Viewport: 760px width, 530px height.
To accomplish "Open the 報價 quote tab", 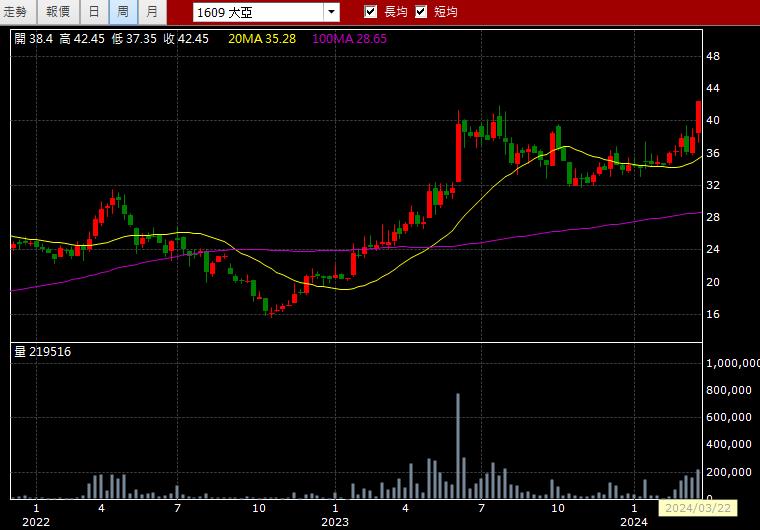I will [58, 12].
